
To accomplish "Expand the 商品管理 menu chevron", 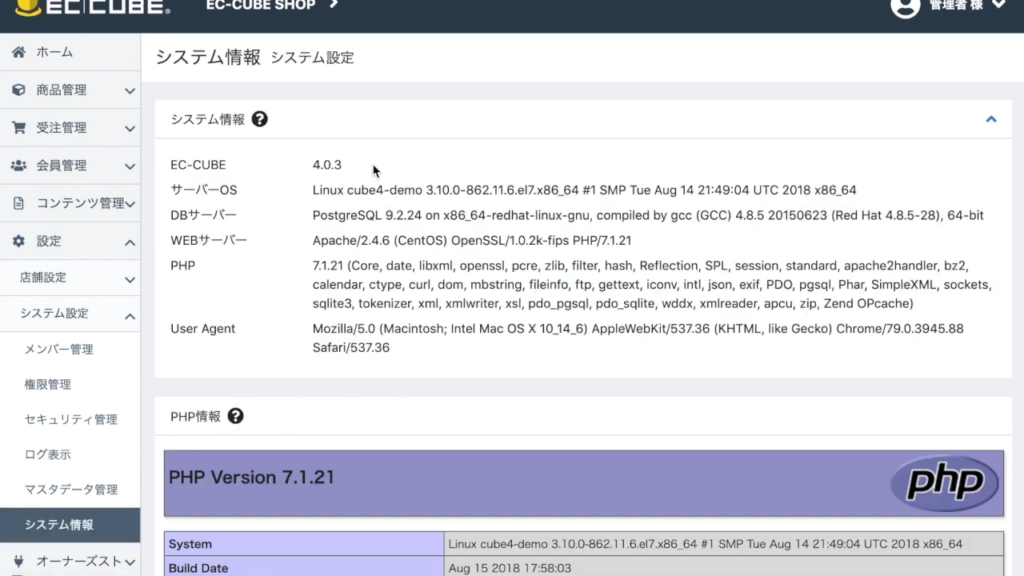I will pyautogui.click(x=130, y=90).
